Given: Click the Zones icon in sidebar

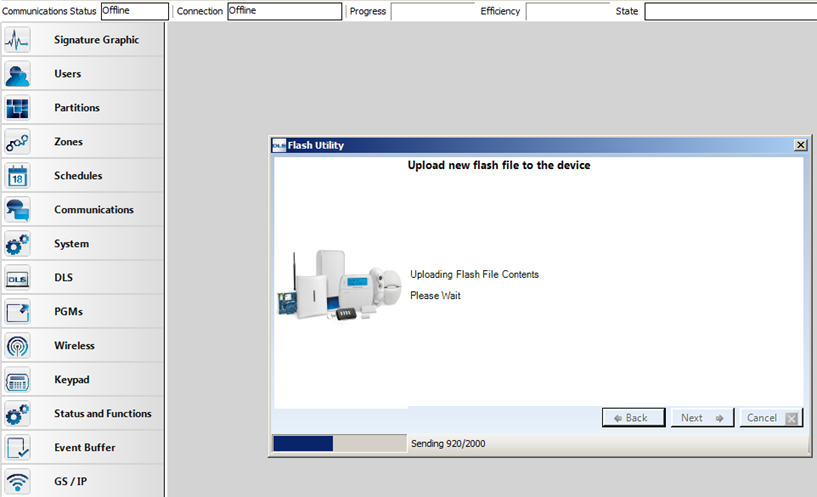Looking at the screenshot, I should coord(18,142).
